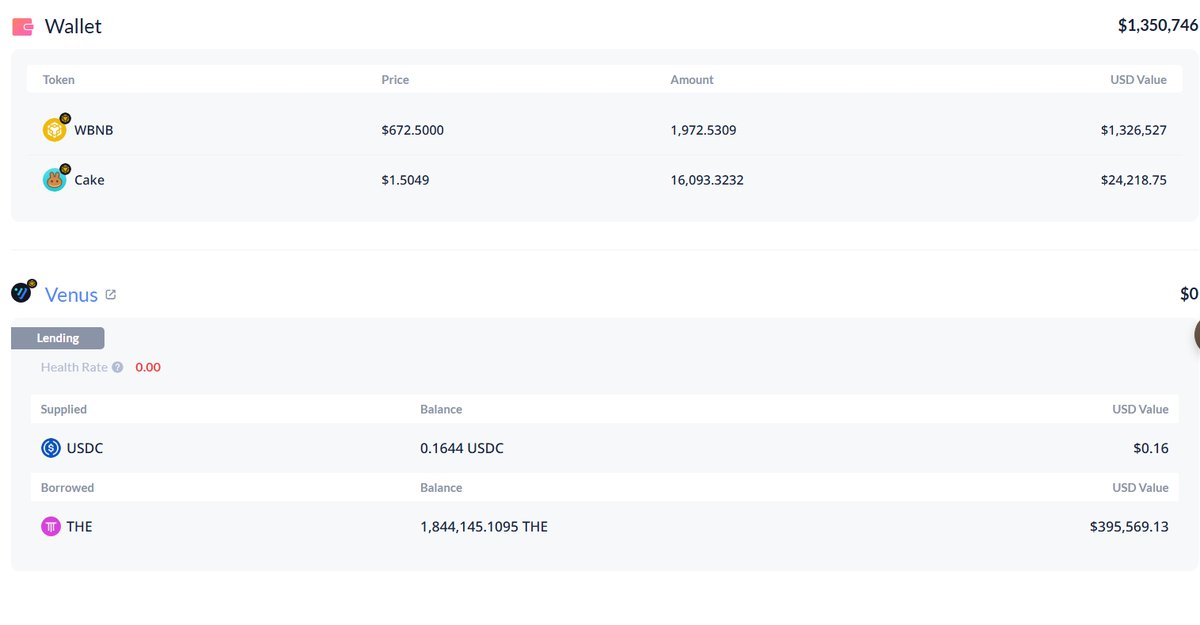
Task: Click the borrowed THE balance amount
Action: pyautogui.click(x=484, y=527)
